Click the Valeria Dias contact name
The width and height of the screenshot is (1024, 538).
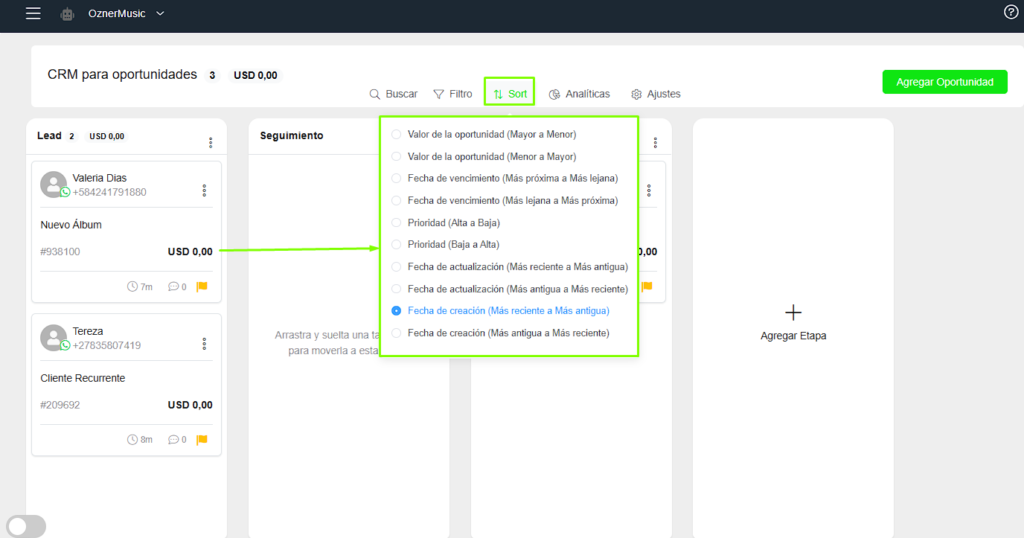(x=99, y=178)
